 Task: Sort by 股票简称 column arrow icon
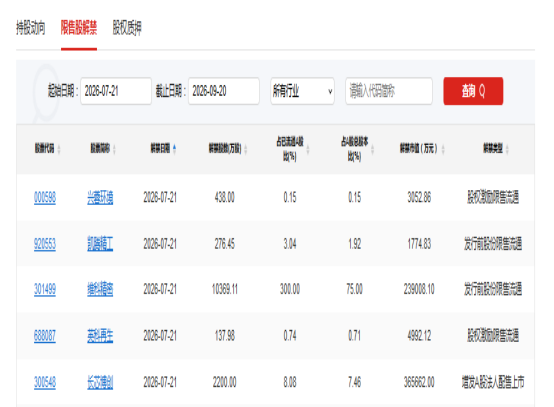114,149
